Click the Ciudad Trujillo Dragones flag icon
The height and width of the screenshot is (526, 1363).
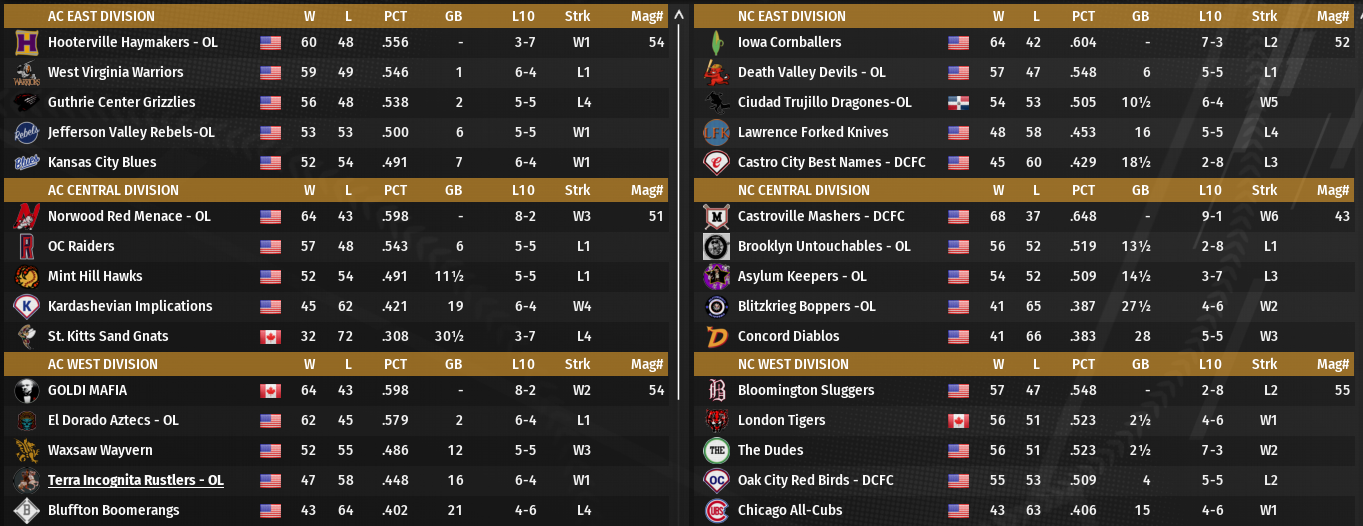[x=958, y=103]
